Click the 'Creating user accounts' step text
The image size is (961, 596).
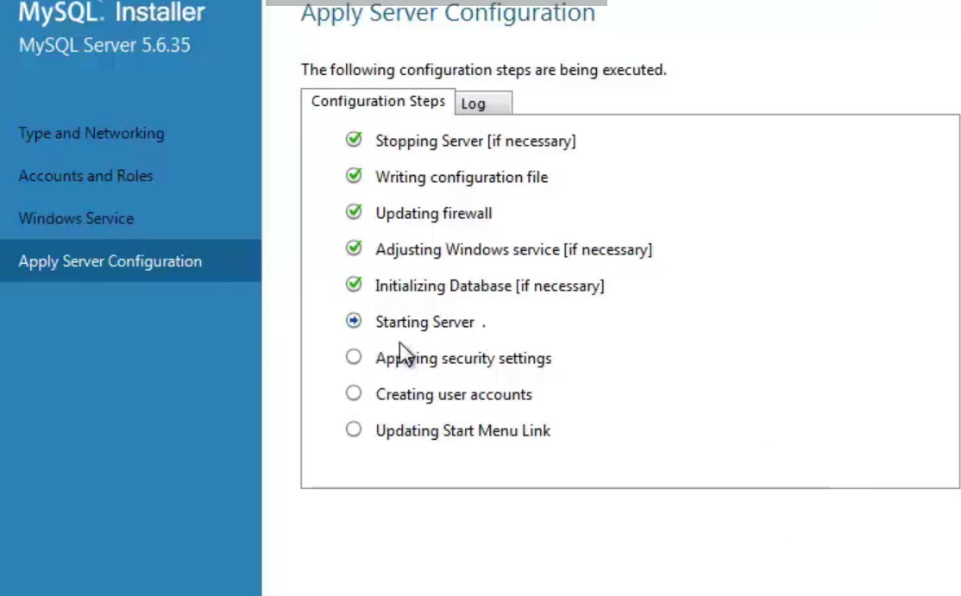[454, 394]
